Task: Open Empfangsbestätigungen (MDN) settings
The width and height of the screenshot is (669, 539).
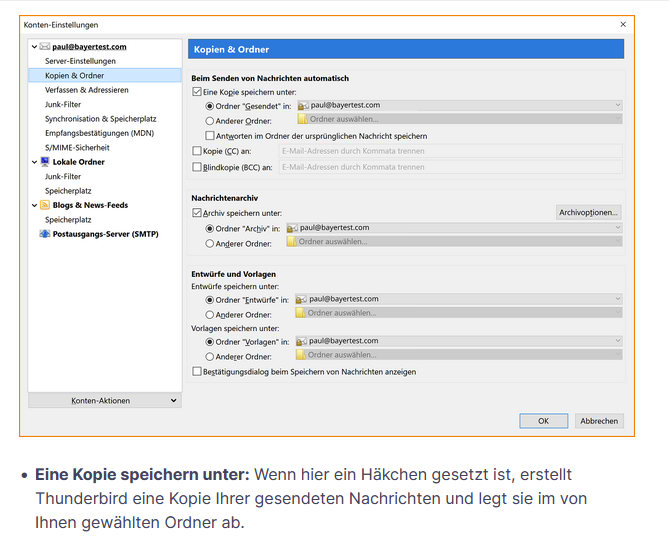Action: click(99, 133)
